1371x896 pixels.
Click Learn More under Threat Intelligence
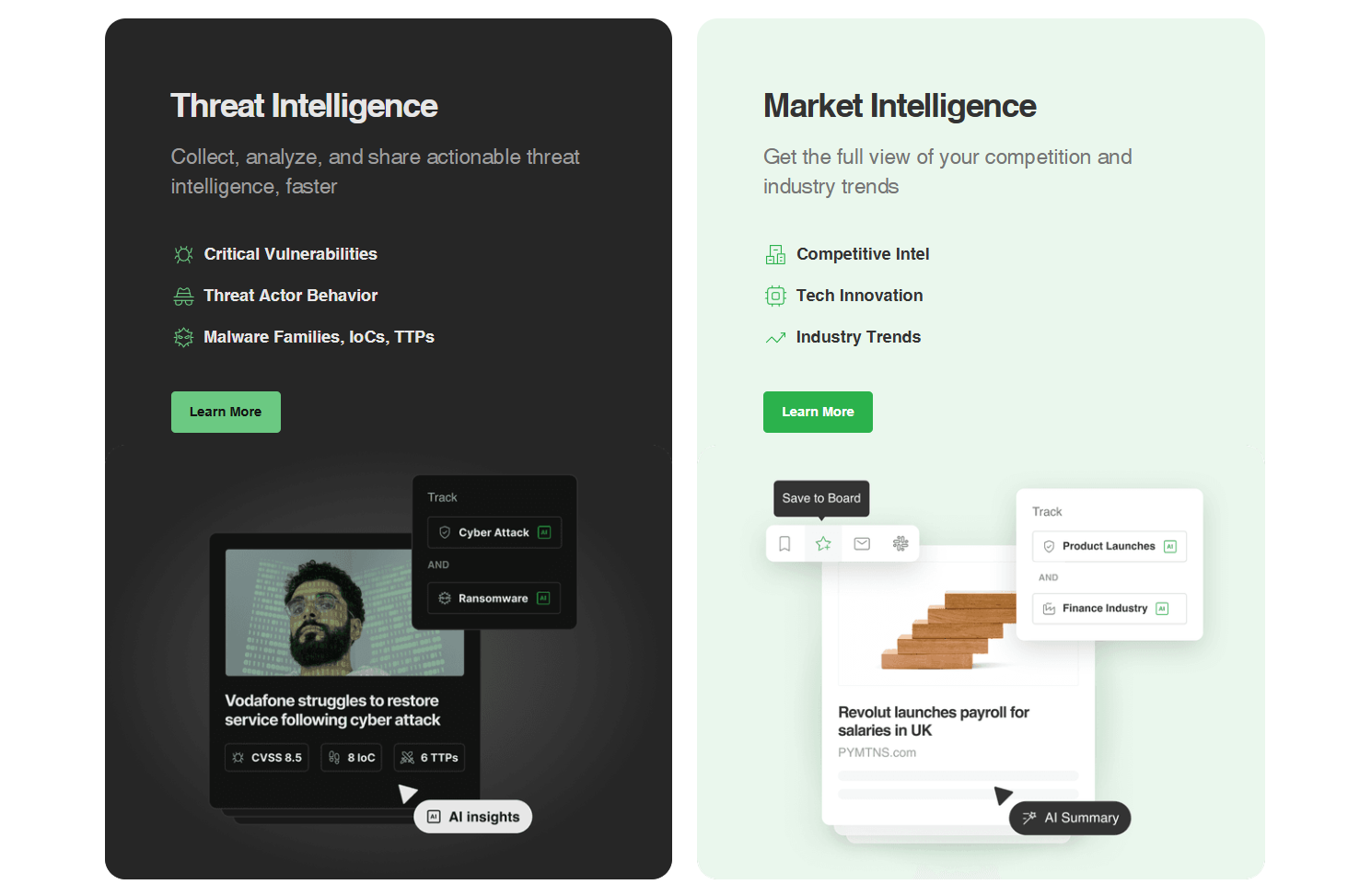click(x=226, y=412)
